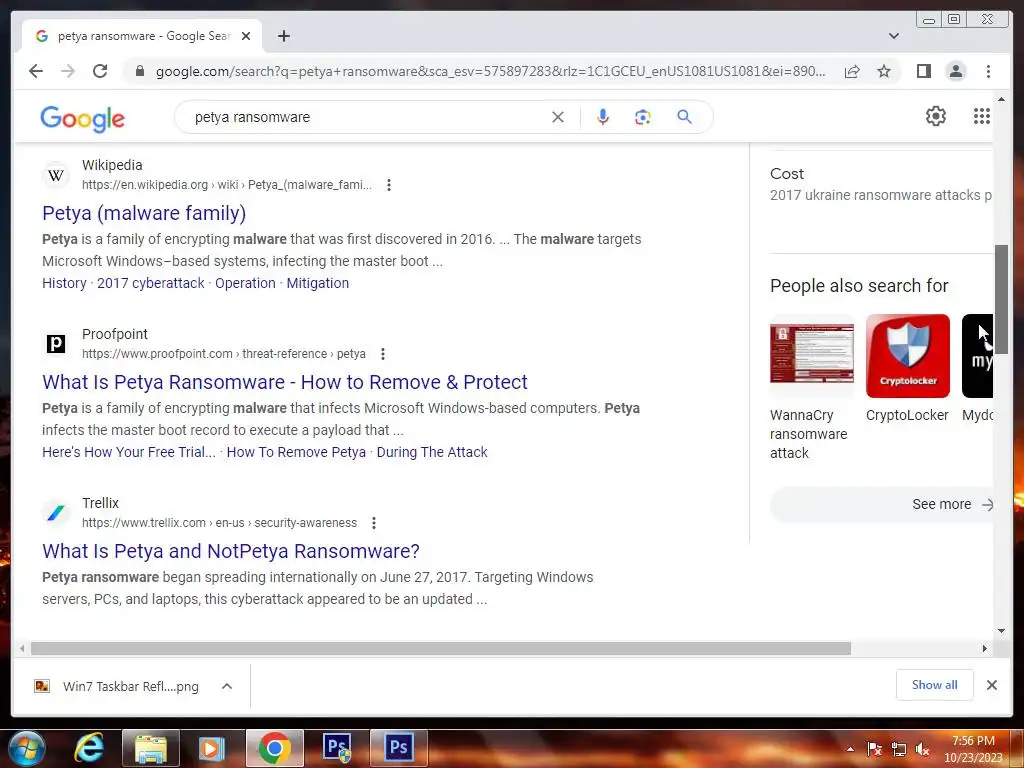Bookmark this tab with star icon
Image resolution: width=1024 pixels, height=768 pixels.
(x=884, y=71)
